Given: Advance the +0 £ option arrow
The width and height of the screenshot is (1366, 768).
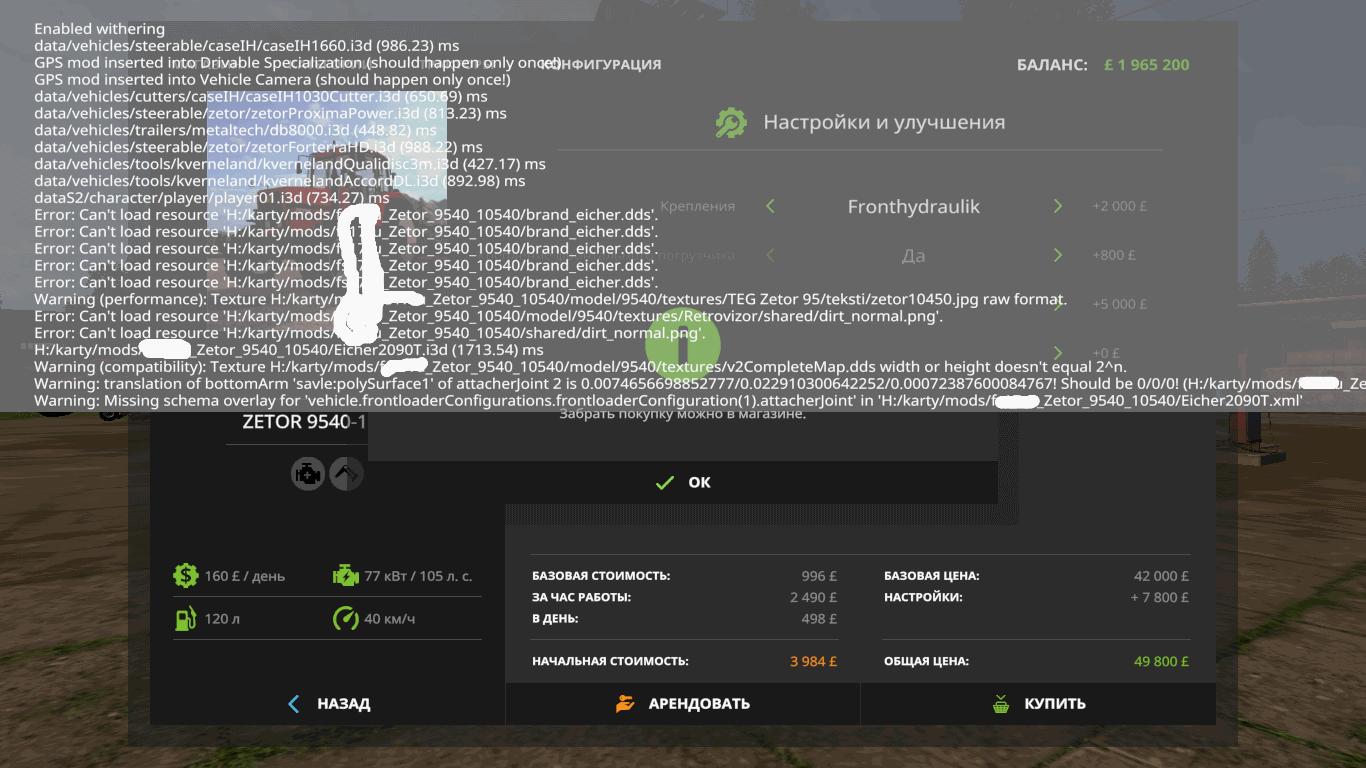Looking at the screenshot, I should click(1058, 352).
